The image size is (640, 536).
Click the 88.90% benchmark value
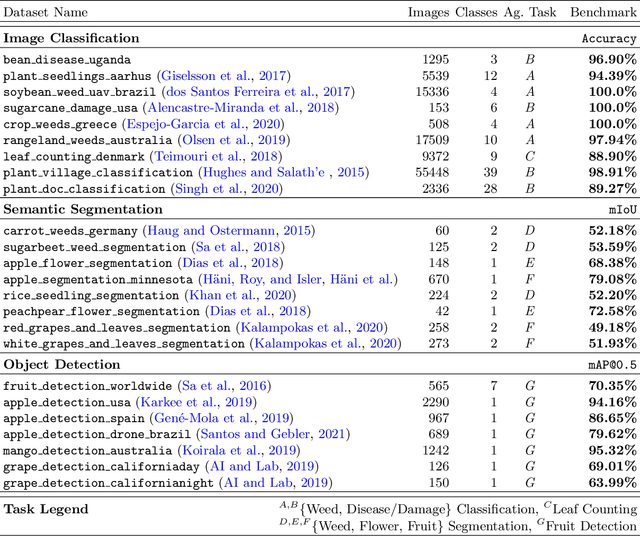612,156
